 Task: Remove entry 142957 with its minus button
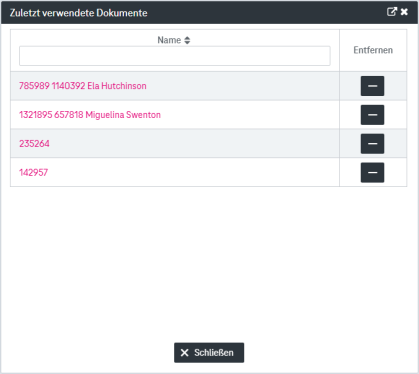click(372, 173)
